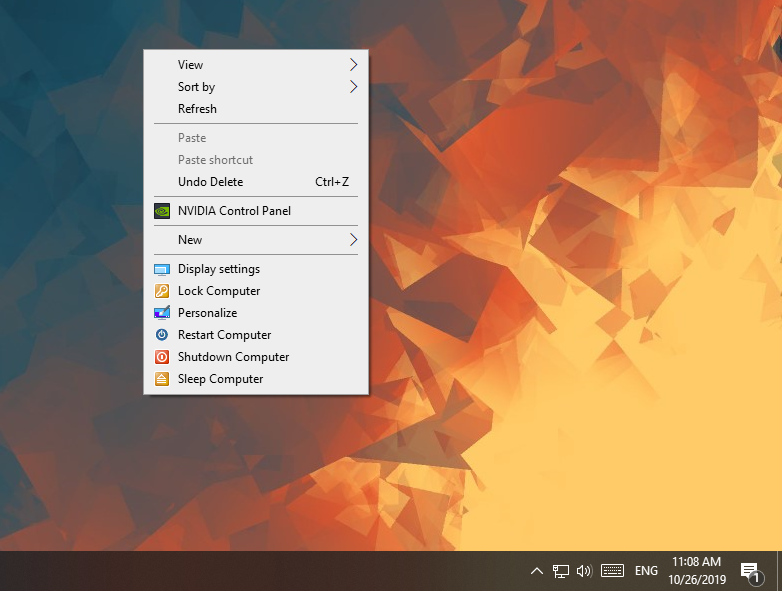Open the Sort by menu entry
Viewport: 782px width, 591px height.
tap(256, 87)
